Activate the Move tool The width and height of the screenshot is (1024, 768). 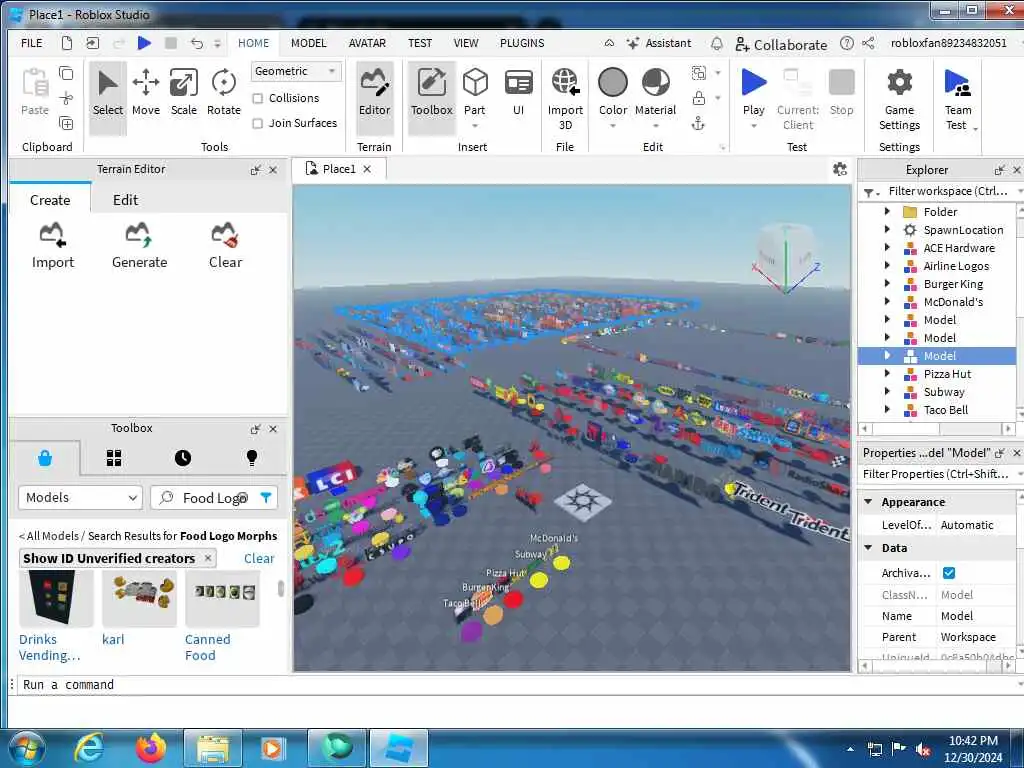[x=146, y=93]
